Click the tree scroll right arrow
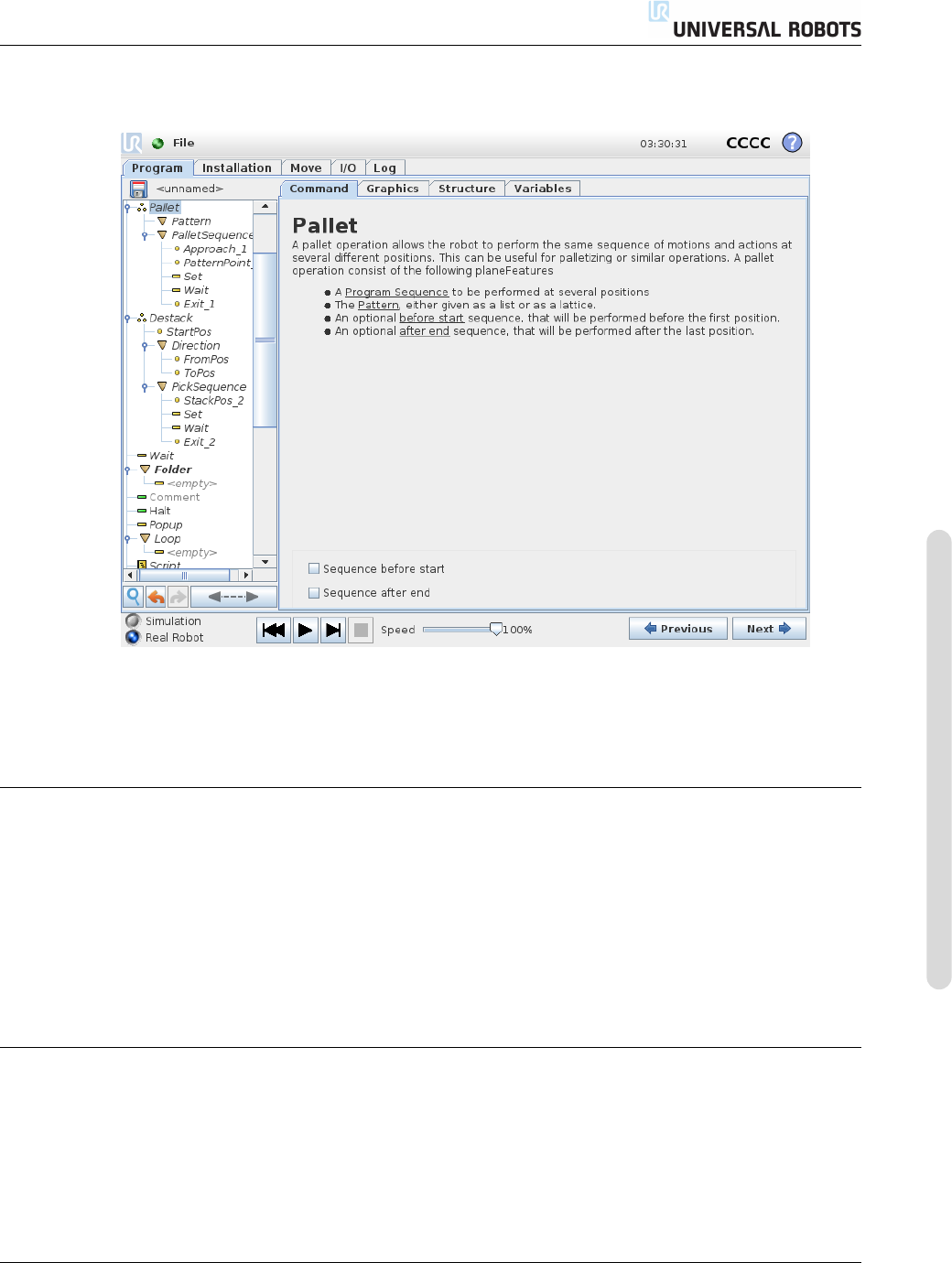This screenshot has width=952, height=1263. (x=246, y=576)
